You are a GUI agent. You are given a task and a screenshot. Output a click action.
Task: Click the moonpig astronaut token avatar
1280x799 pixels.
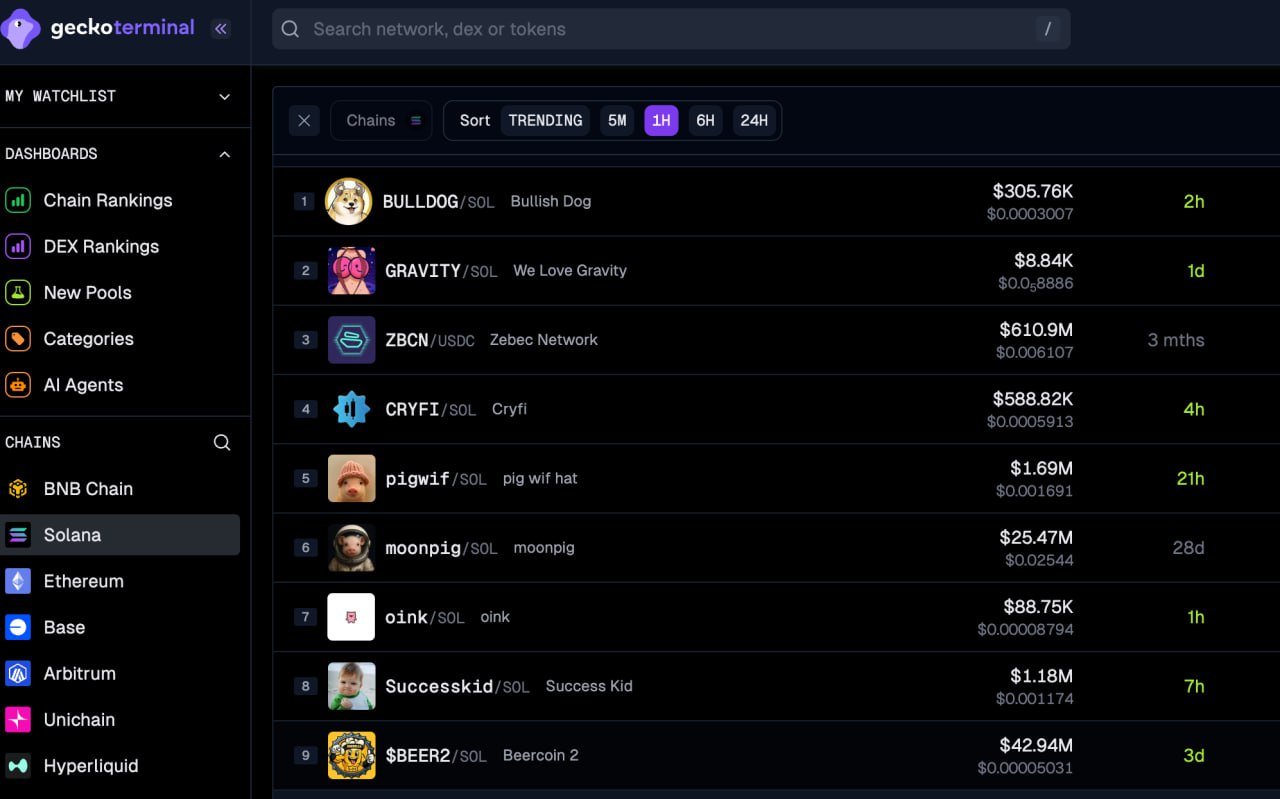351,547
